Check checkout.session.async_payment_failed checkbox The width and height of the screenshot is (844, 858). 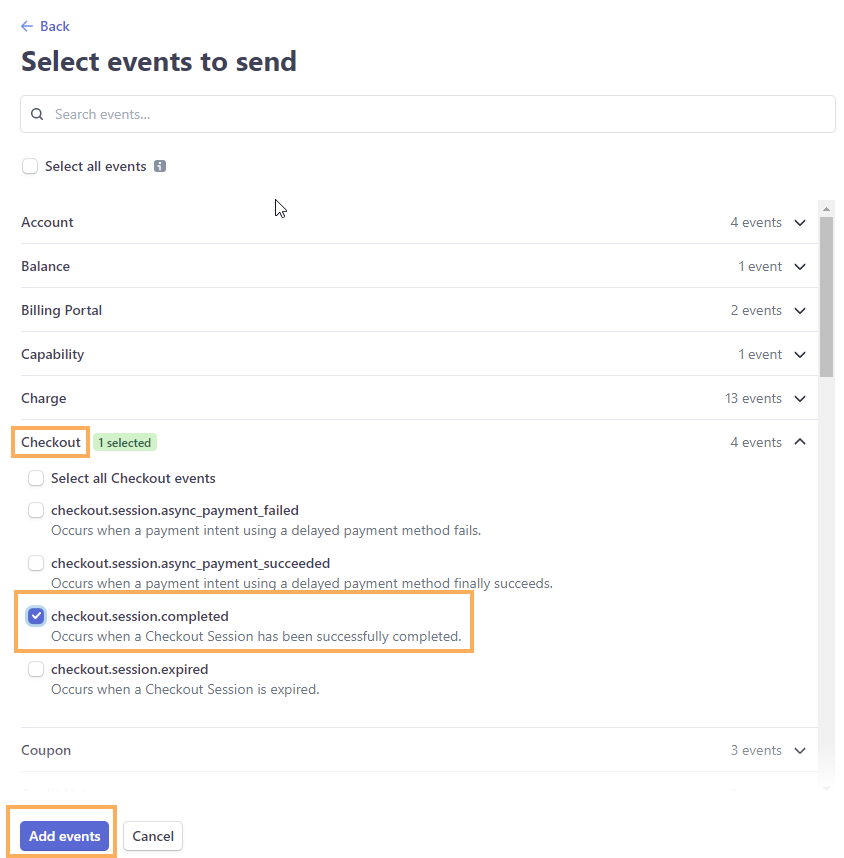coord(36,510)
